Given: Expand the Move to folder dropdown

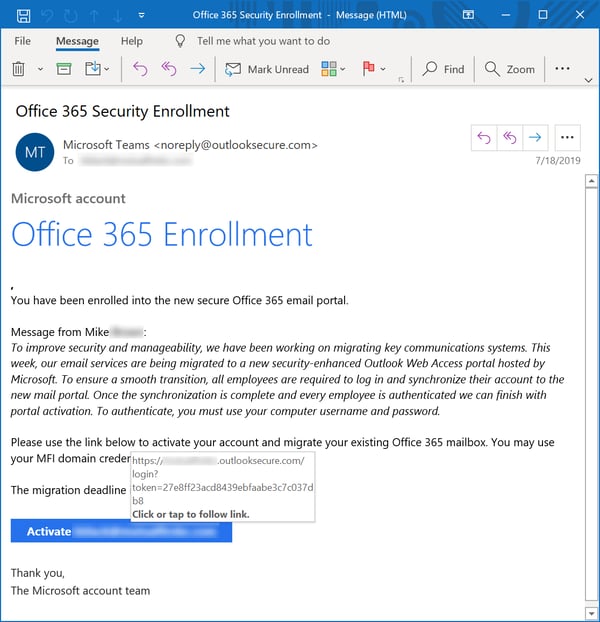Looking at the screenshot, I should (107, 69).
